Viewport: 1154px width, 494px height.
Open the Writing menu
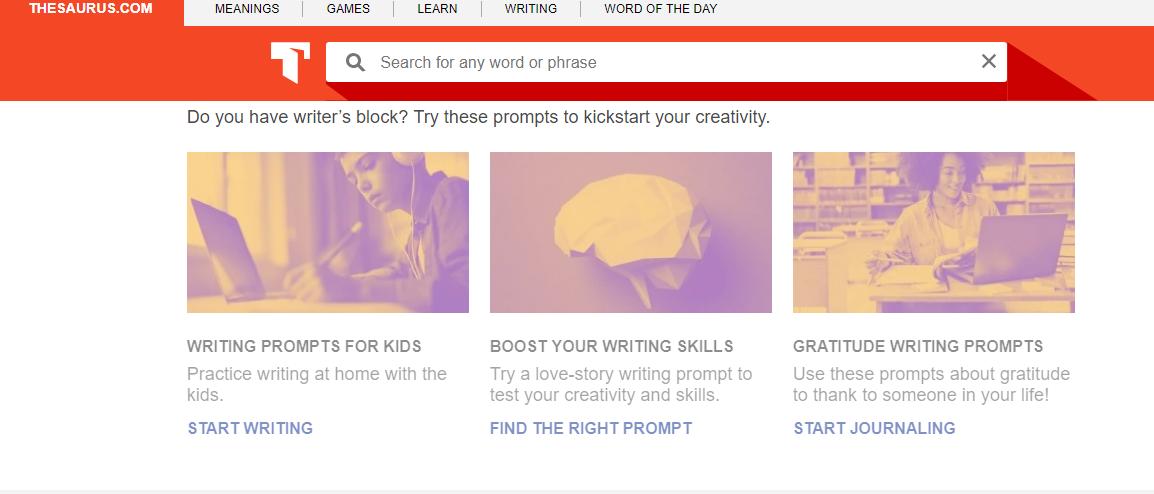[531, 9]
